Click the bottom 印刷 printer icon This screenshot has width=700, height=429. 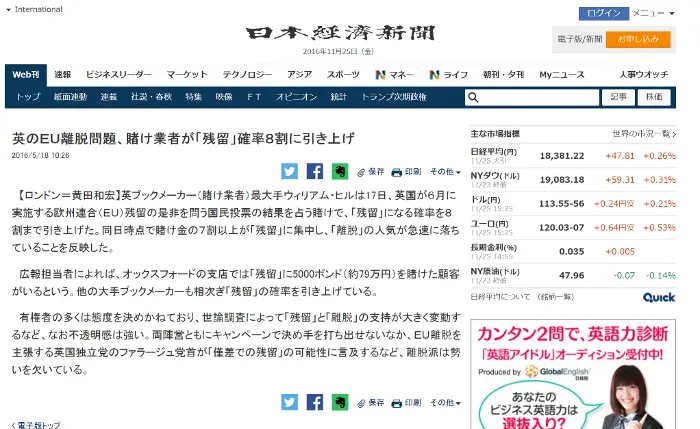coord(397,402)
